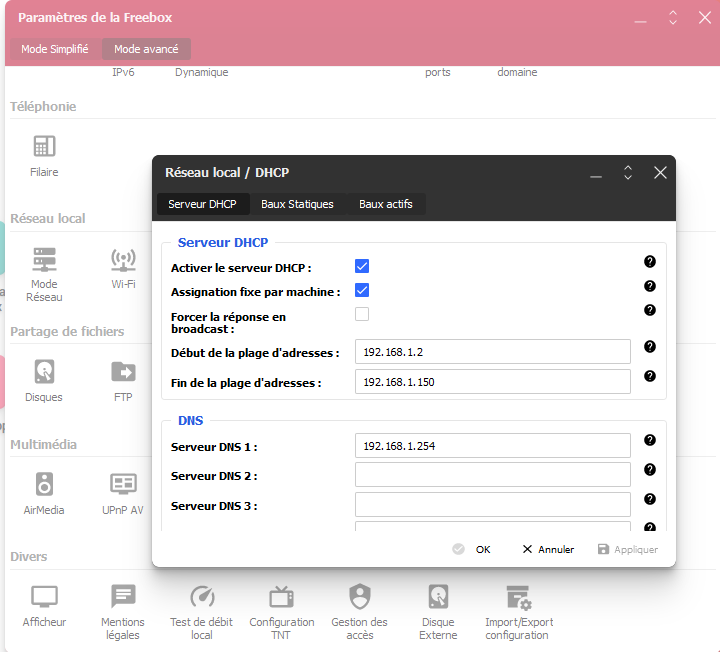This screenshot has height=652, width=720.
Task: Show help for Serveur DNS 2
Action: pyautogui.click(x=649, y=470)
